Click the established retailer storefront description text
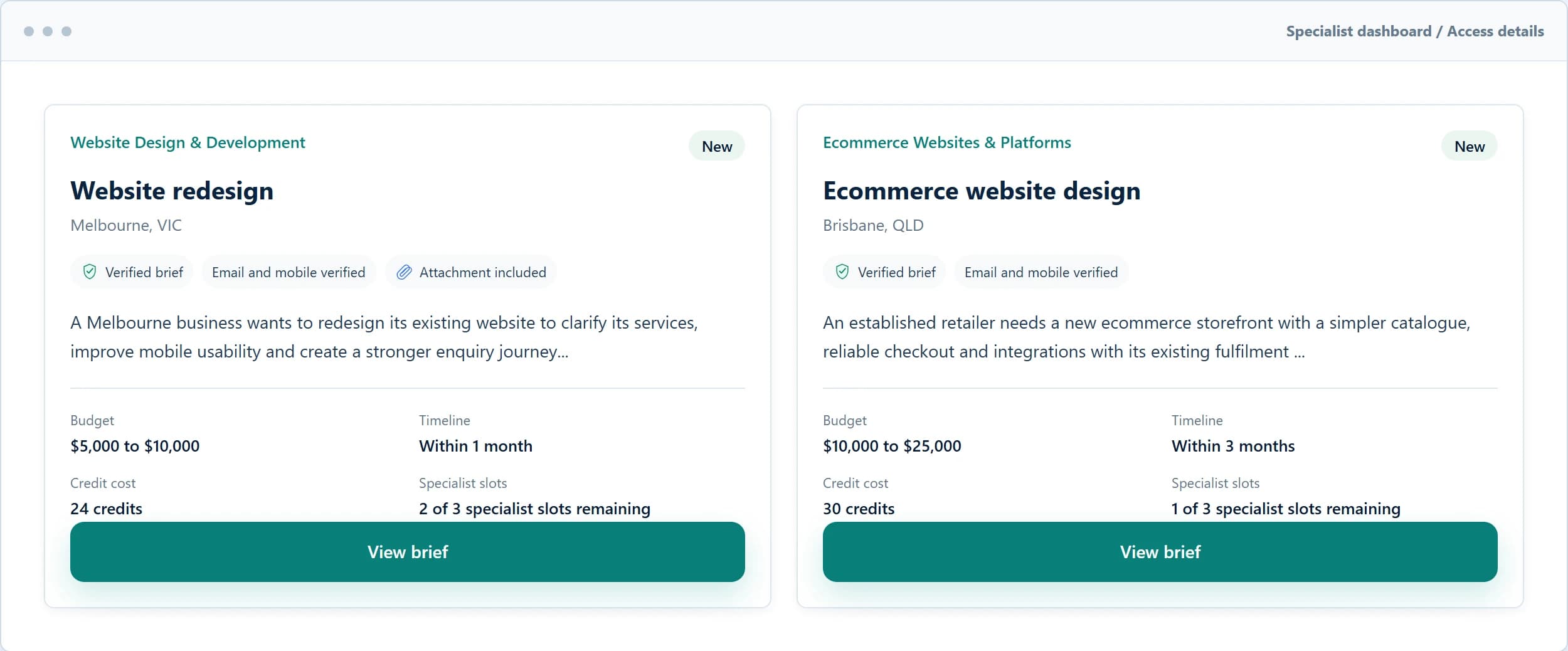 [1147, 337]
